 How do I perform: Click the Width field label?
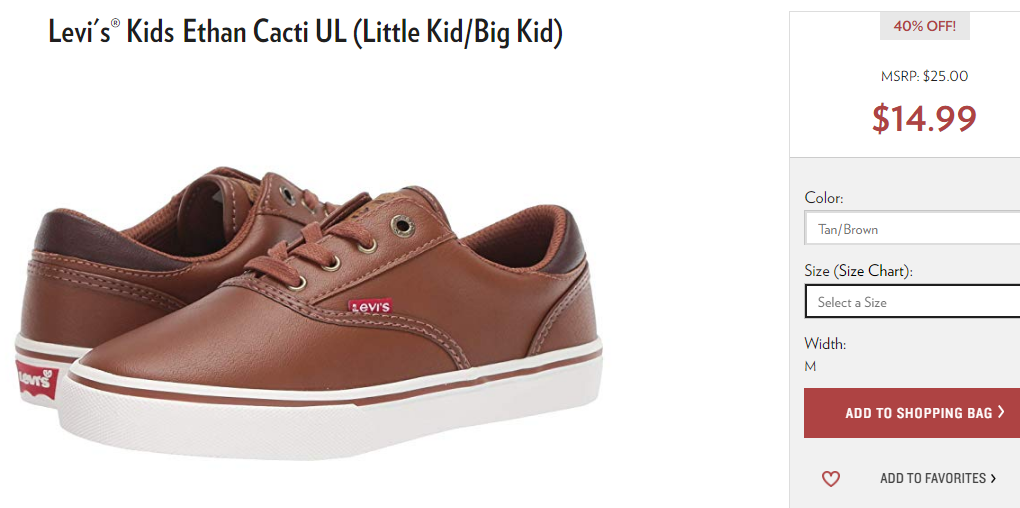(x=825, y=343)
